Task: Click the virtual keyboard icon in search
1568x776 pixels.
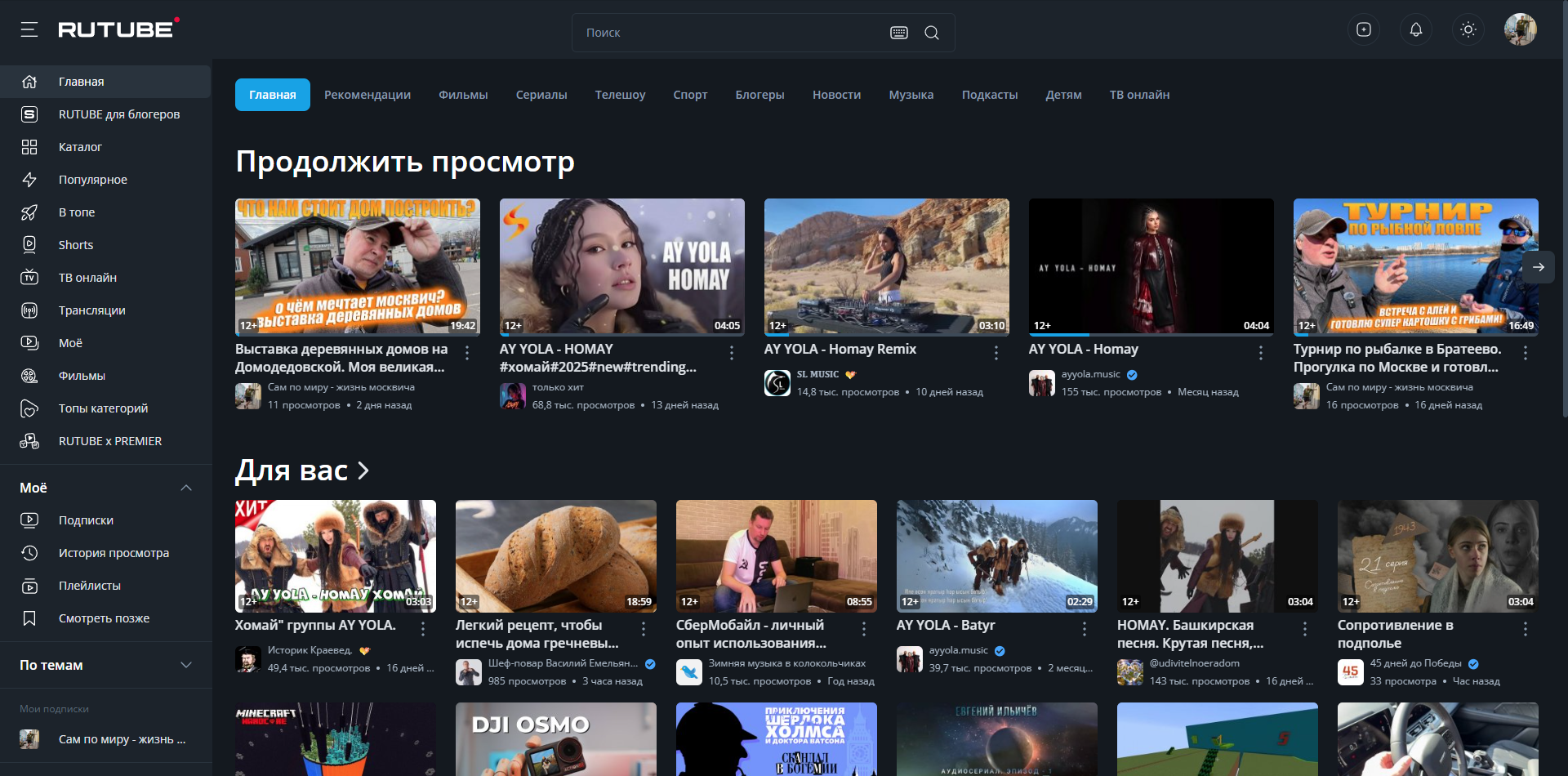Action: 899,33
